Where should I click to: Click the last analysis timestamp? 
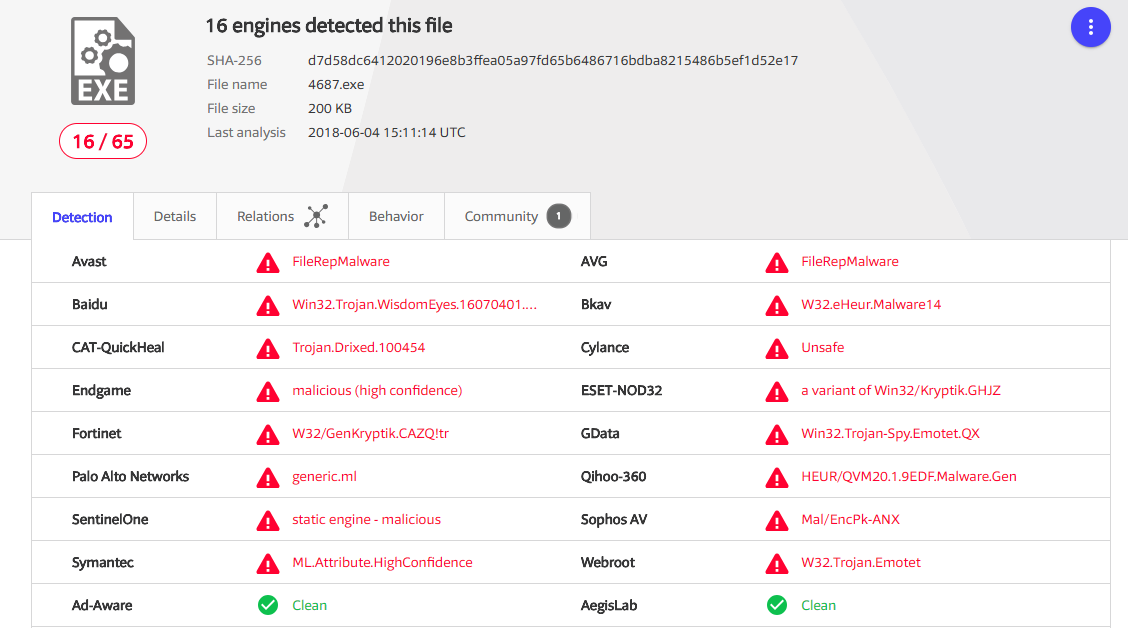coord(387,132)
